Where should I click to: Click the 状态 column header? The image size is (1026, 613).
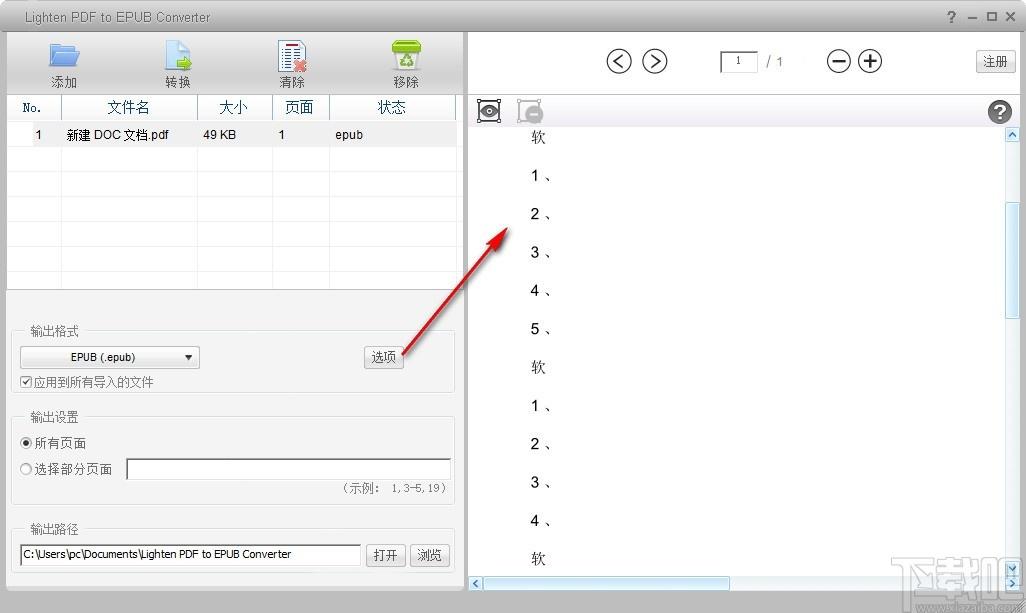(x=392, y=108)
